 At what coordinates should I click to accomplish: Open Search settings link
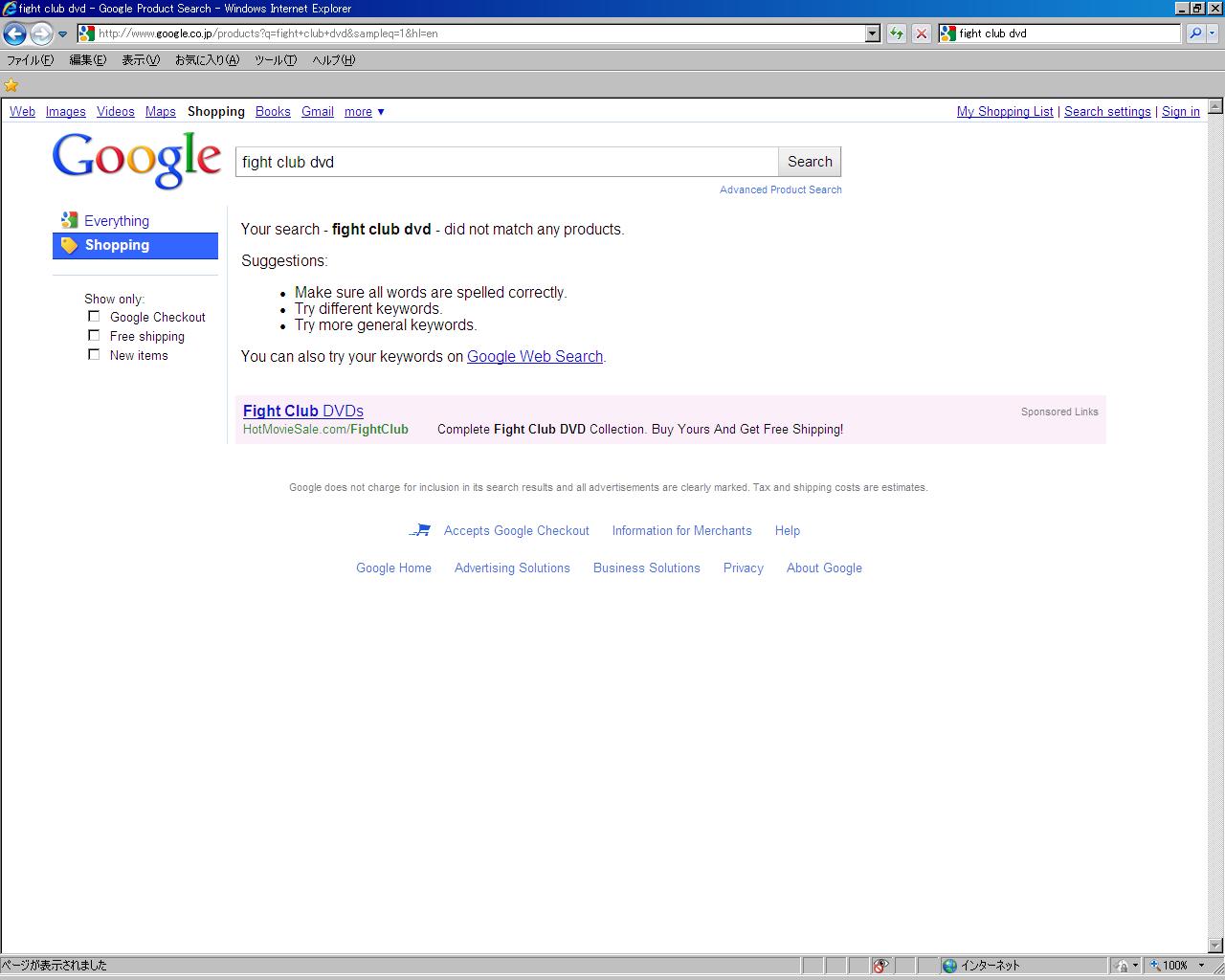(x=1107, y=111)
